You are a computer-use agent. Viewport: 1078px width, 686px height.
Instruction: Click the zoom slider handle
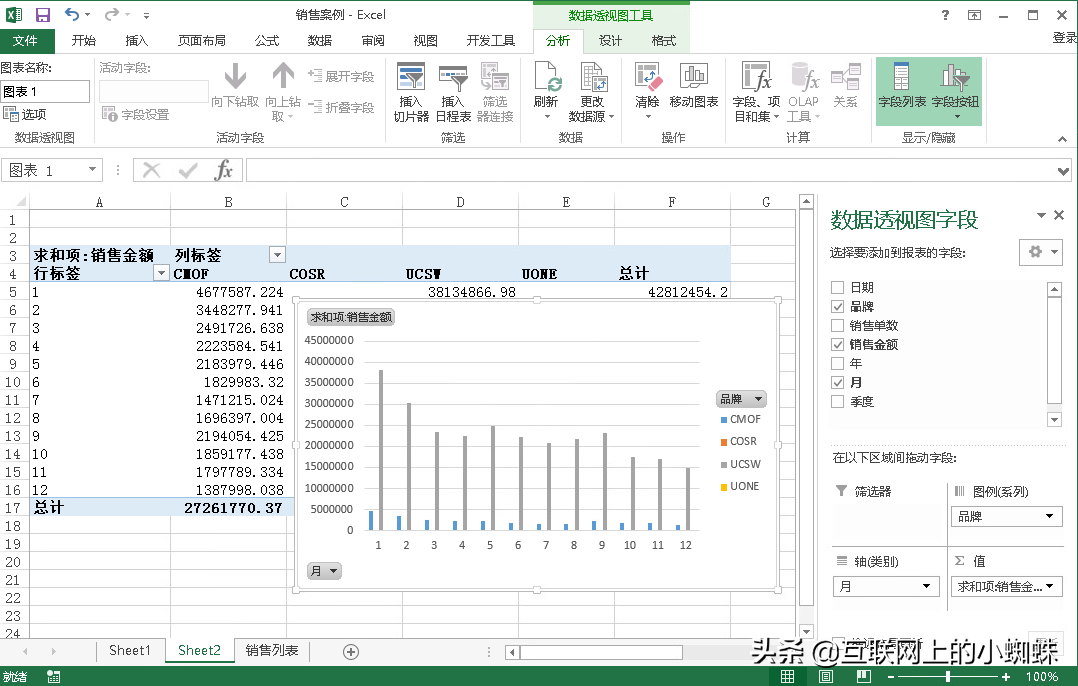tap(948, 677)
